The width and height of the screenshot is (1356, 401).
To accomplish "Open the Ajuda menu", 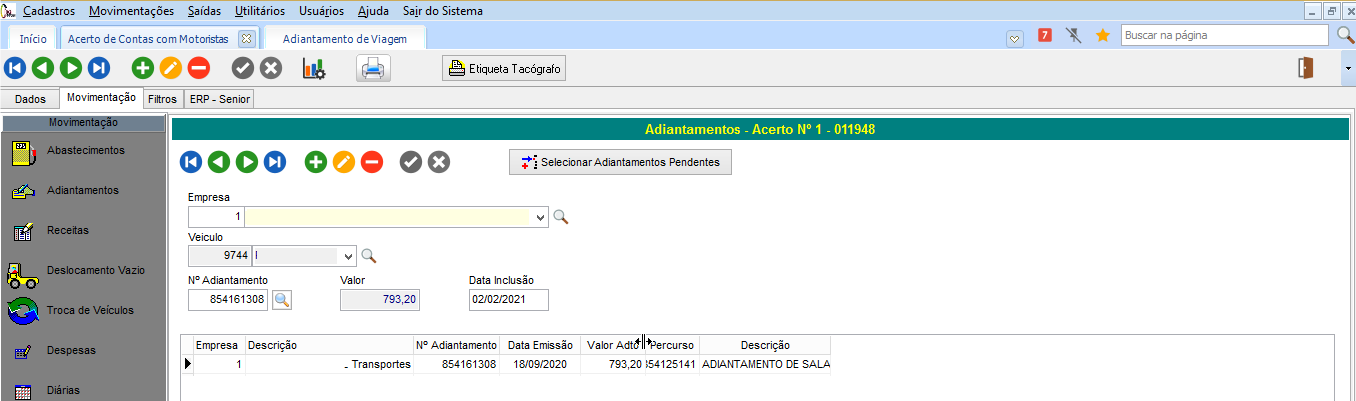I will [x=374, y=11].
